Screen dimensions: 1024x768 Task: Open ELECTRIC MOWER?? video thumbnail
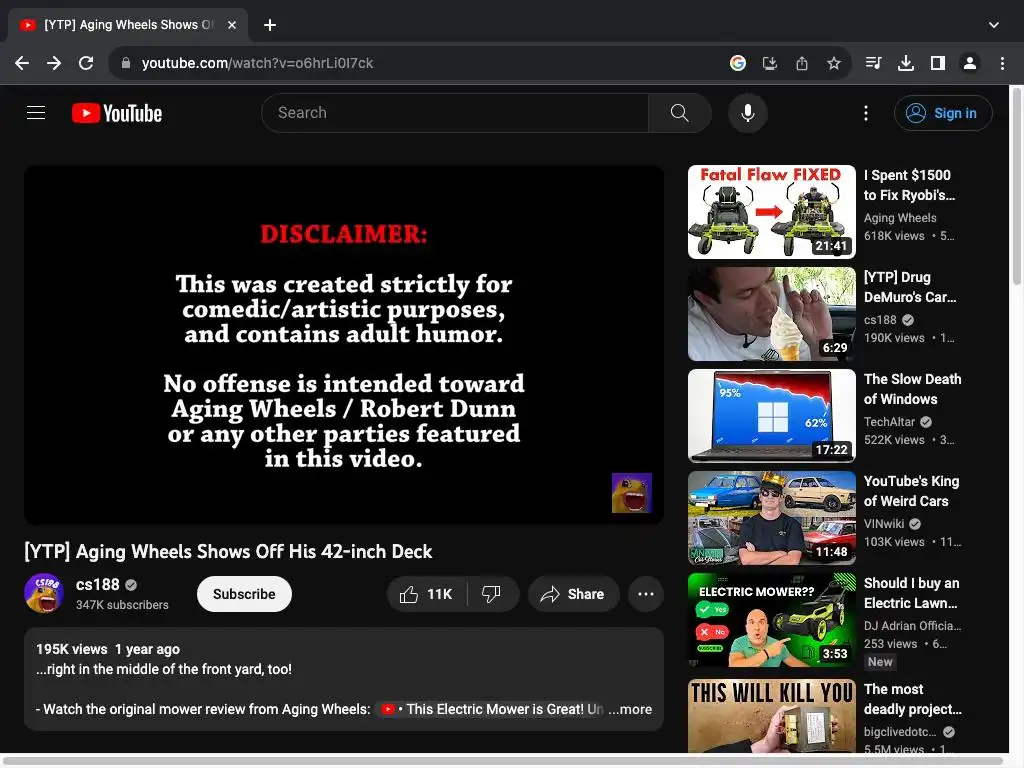pos(772,620)
